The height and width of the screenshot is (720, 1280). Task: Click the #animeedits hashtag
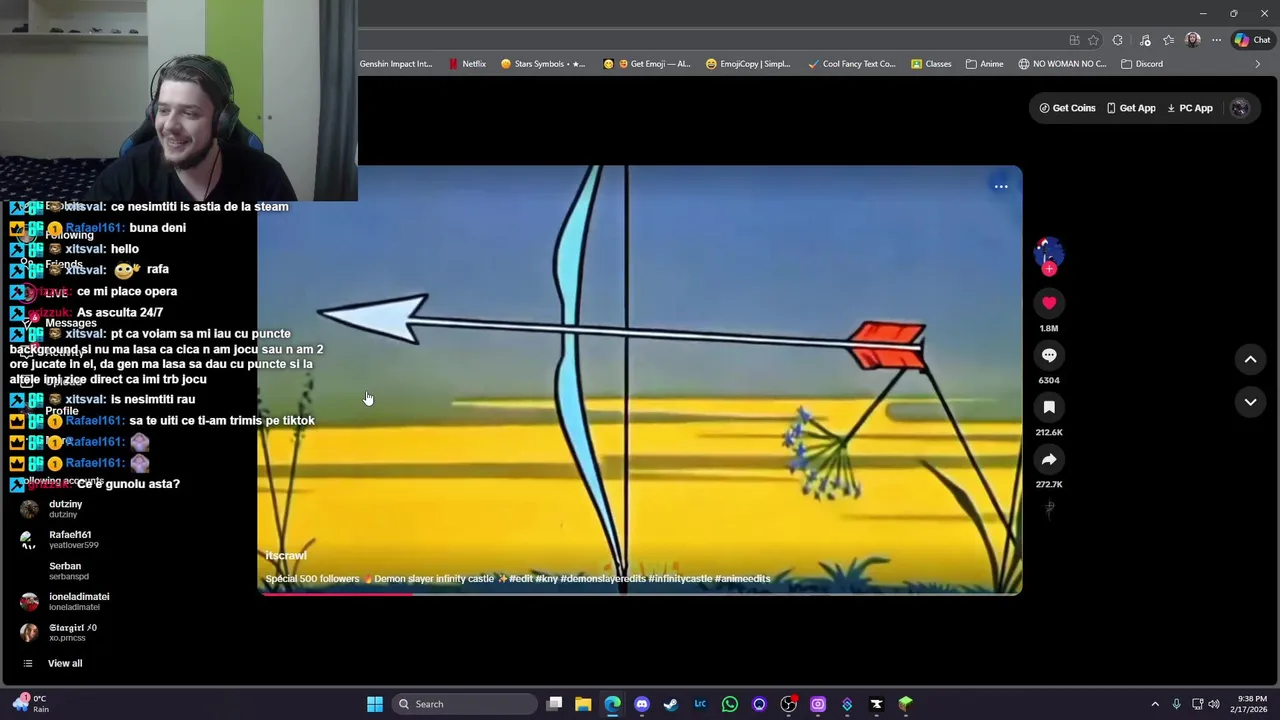742,579
